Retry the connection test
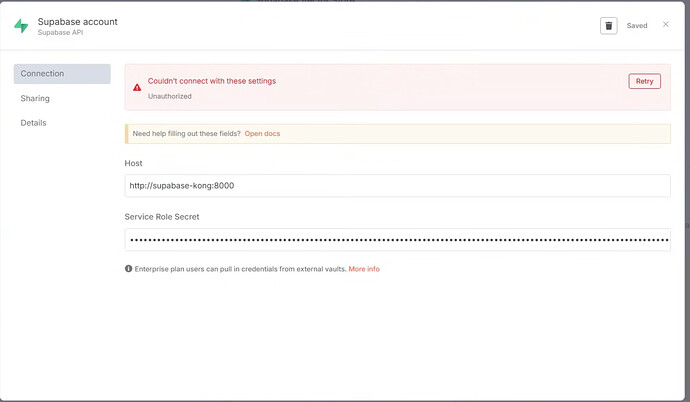Viewport: 690px width, 402px height. [x=644, y=81]
